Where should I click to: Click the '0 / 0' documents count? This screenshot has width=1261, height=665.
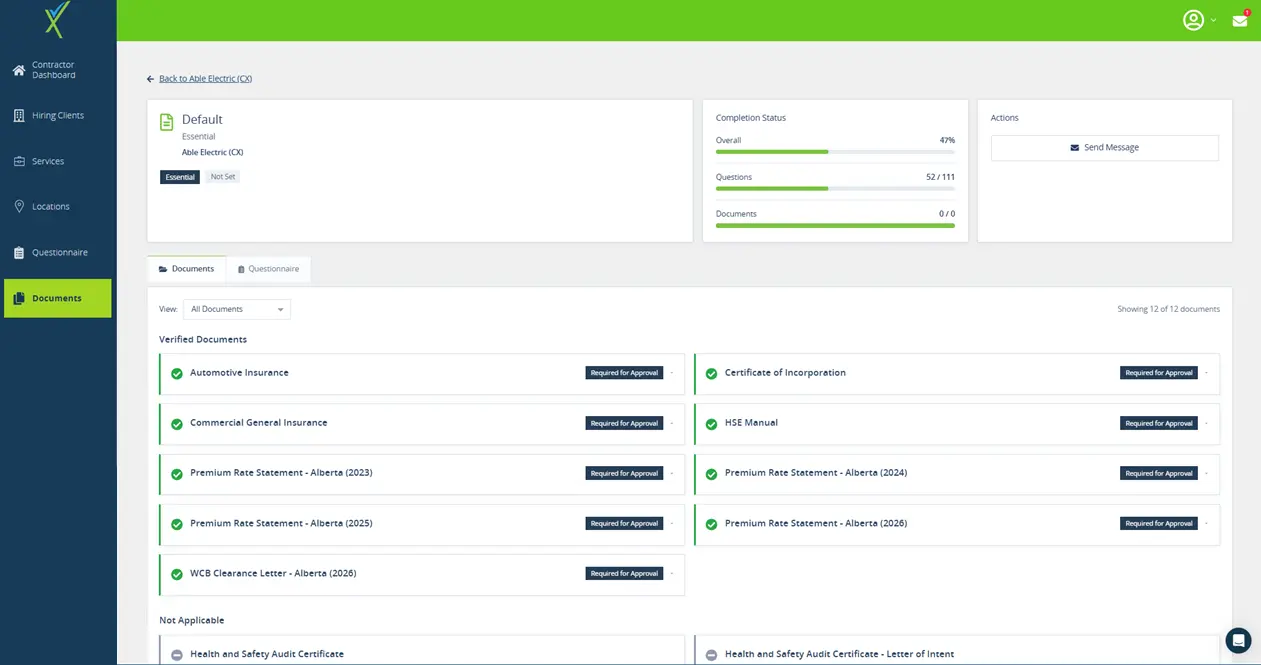[947, 214]
